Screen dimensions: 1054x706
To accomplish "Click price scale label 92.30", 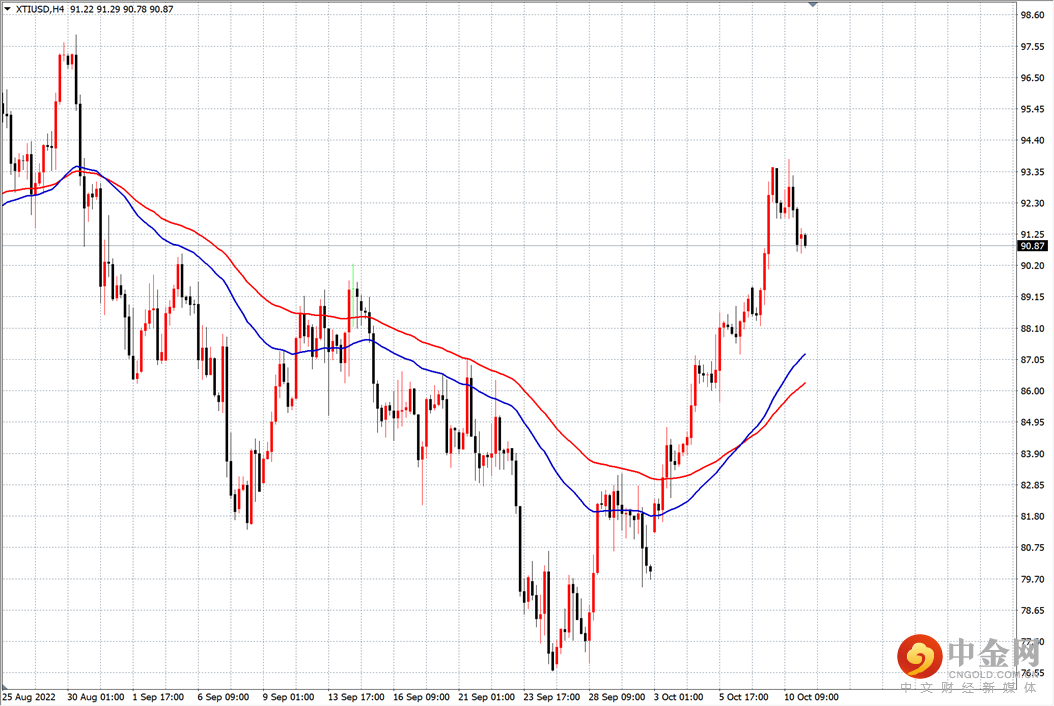I will point(1032,202).
